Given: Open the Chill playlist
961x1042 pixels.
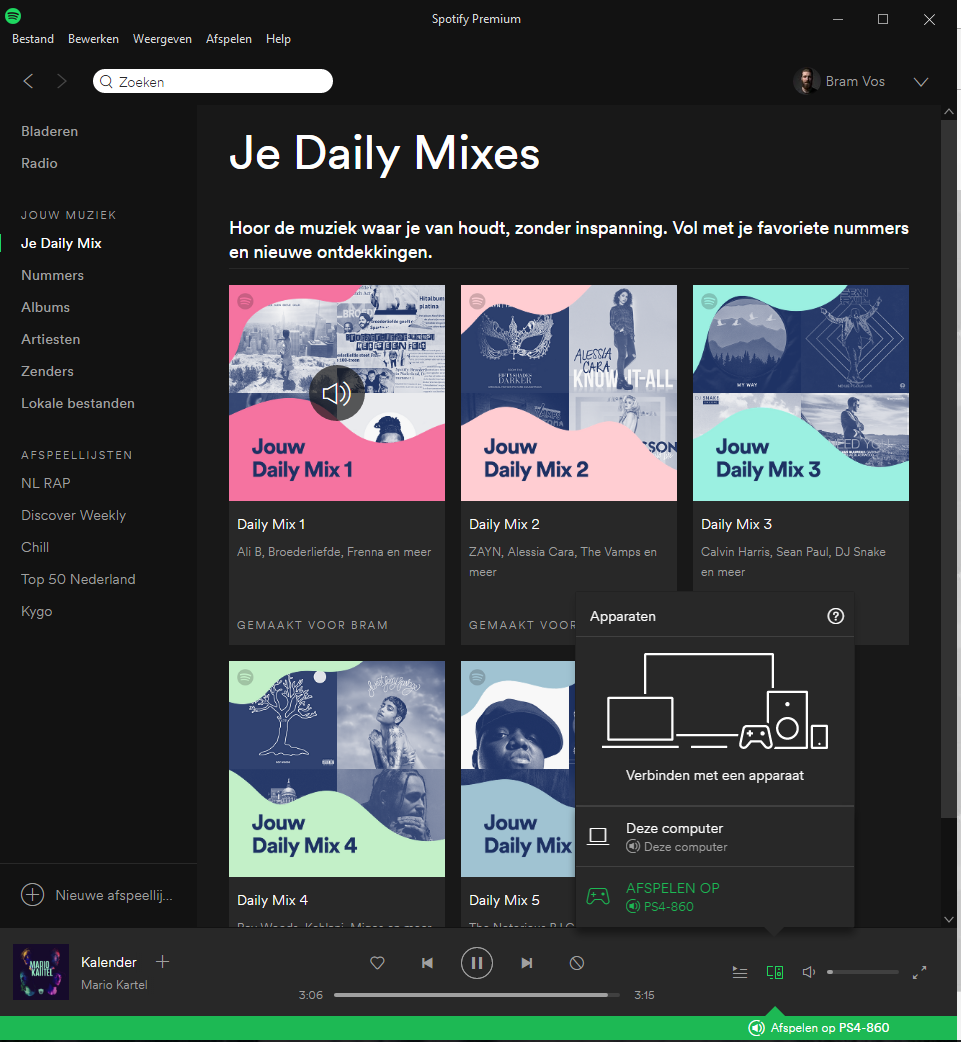Looking at the screenshot, I should [35, 547].
